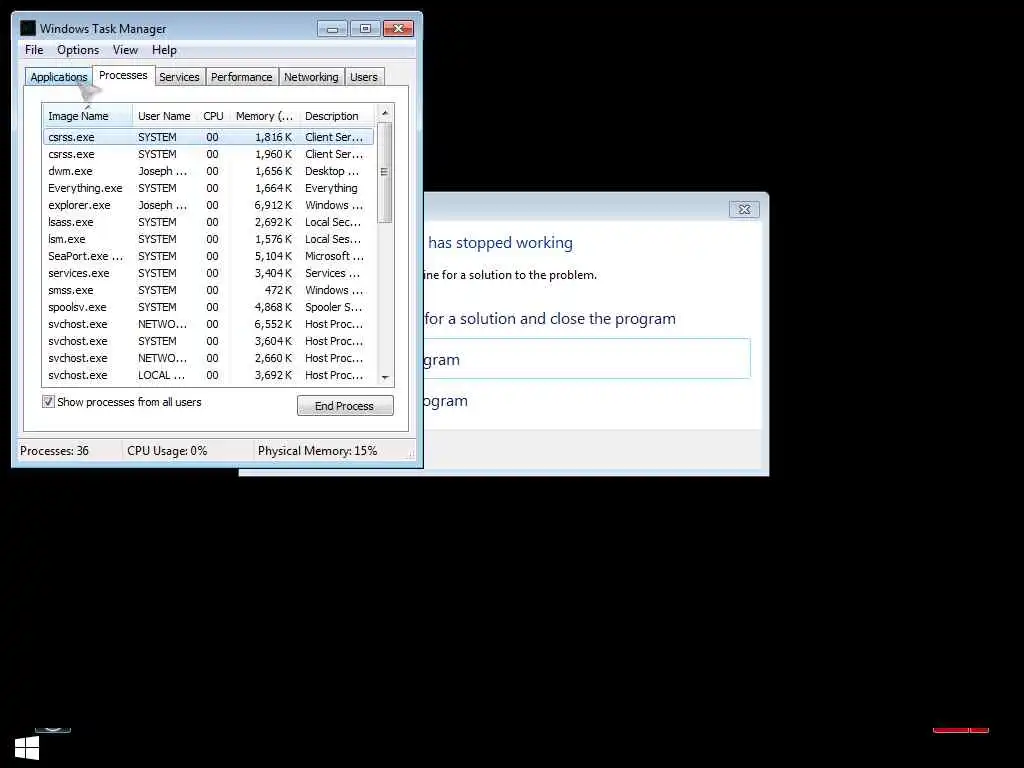Switch to the Users tab
The height and width of the screenshot is (768, 1024).
363,77
